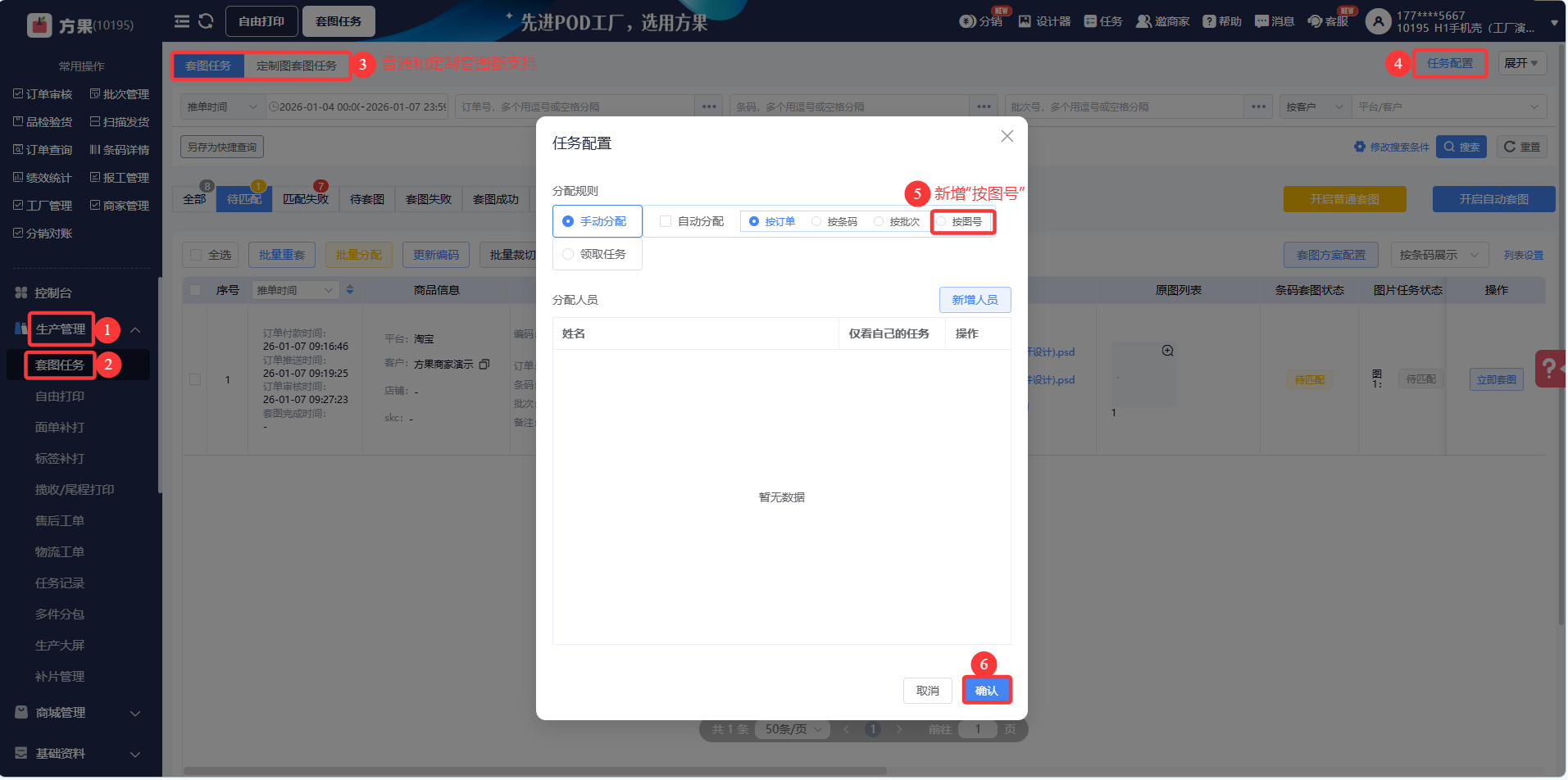Open the 平台/客户 dropdown
Image resolution: width=1568 pixels, height=780 pixels.
point(1449,107)
